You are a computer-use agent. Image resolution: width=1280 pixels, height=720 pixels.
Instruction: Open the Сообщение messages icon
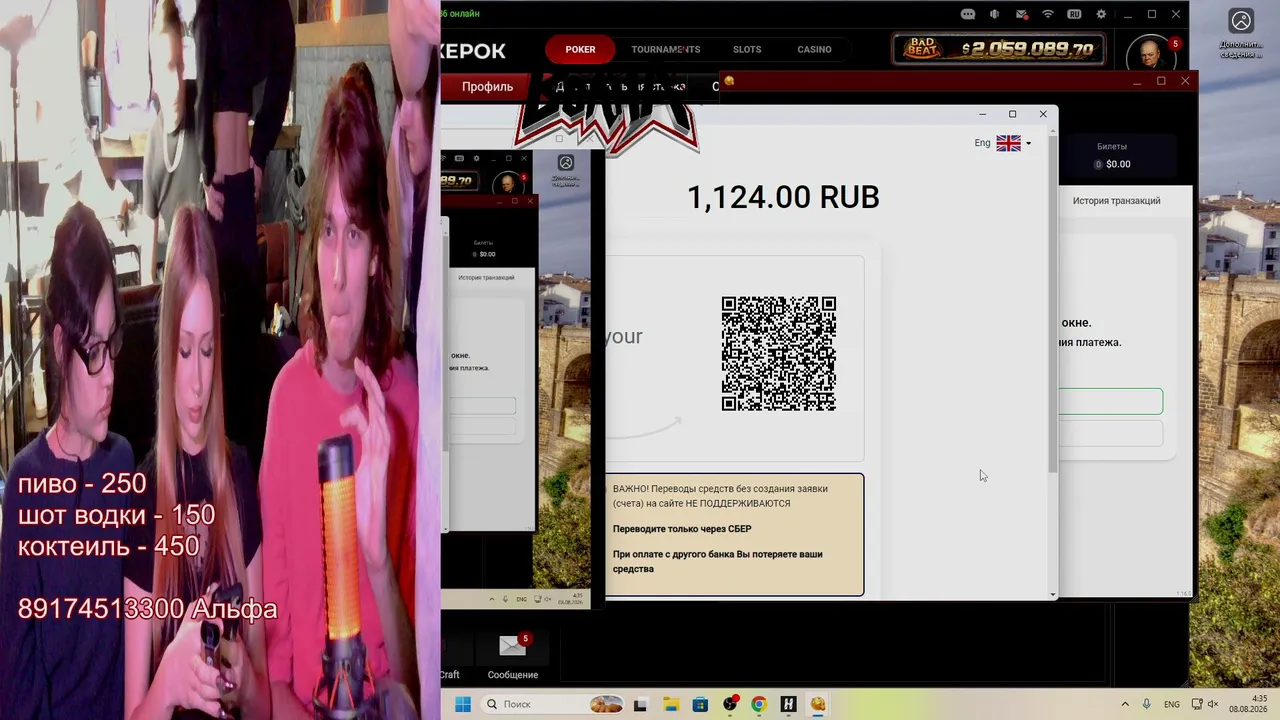[512, 655]
